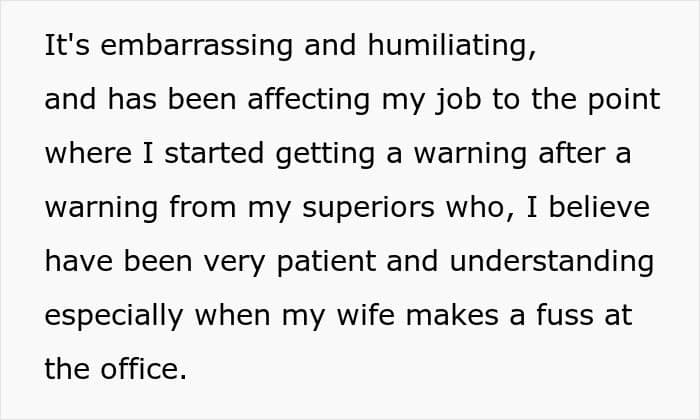Click the opening word "It's"
The height and width of the screenshot is (420, 700).
(x=67, y=45)
